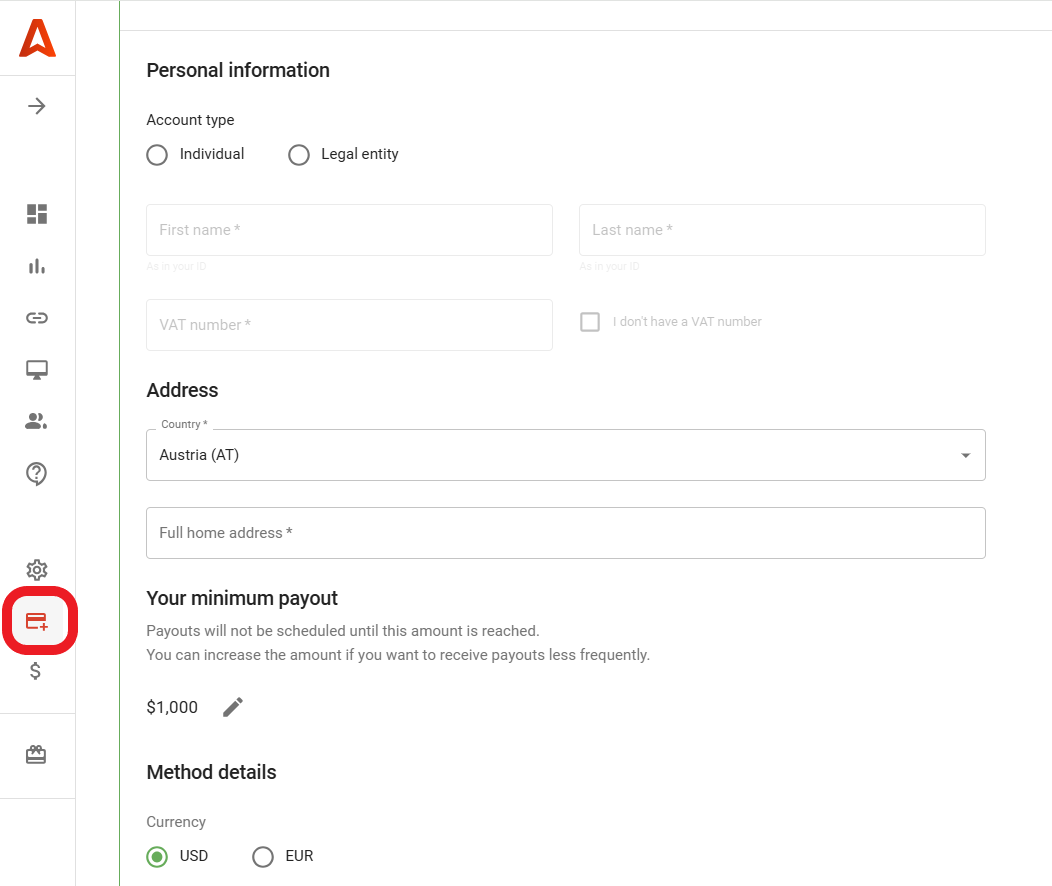Select the Individual account type
The width and height of the screenshot is (1052, 886).
tap(157, 155)
